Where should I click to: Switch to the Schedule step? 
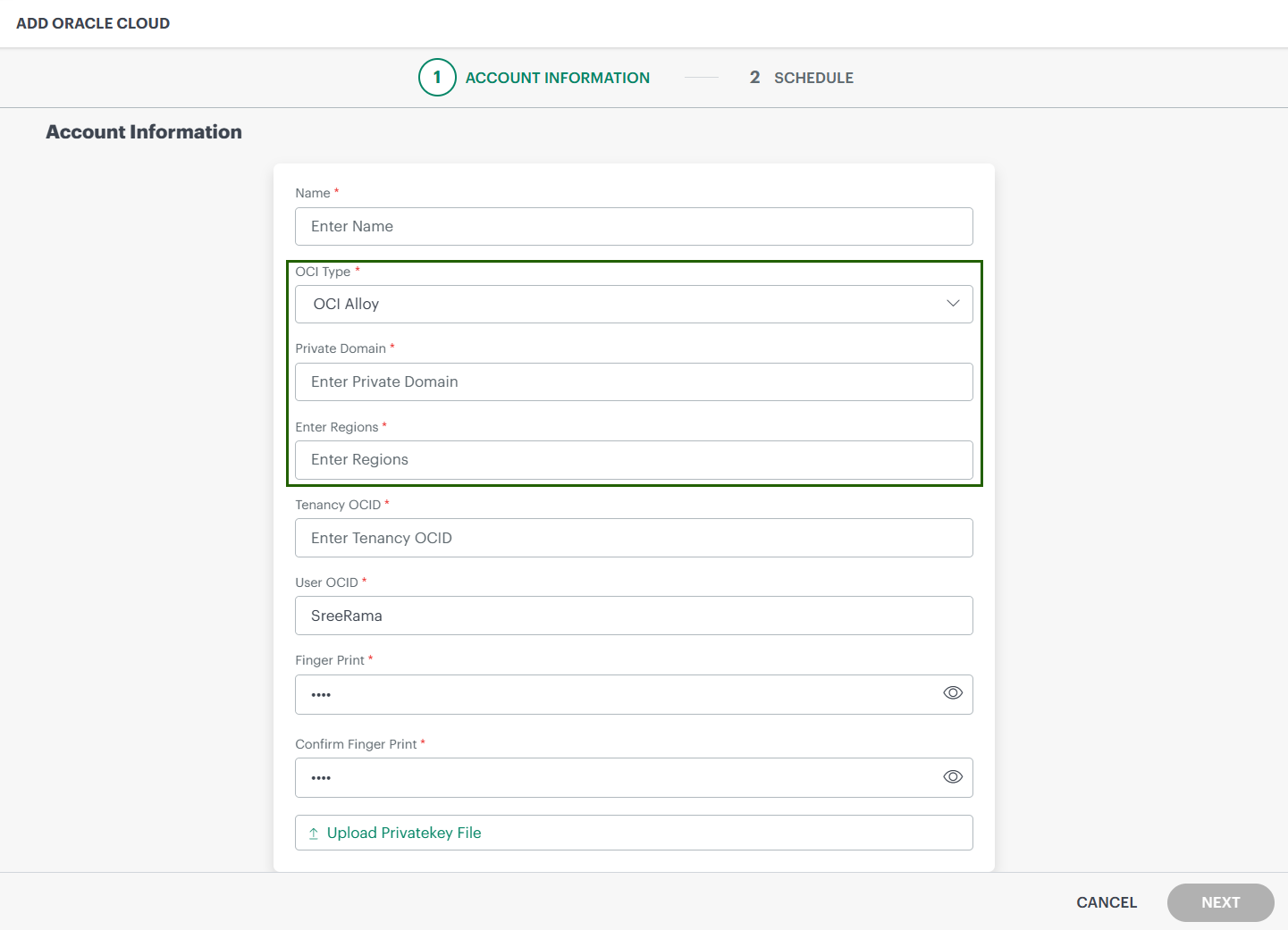click(x=813, y=78)
